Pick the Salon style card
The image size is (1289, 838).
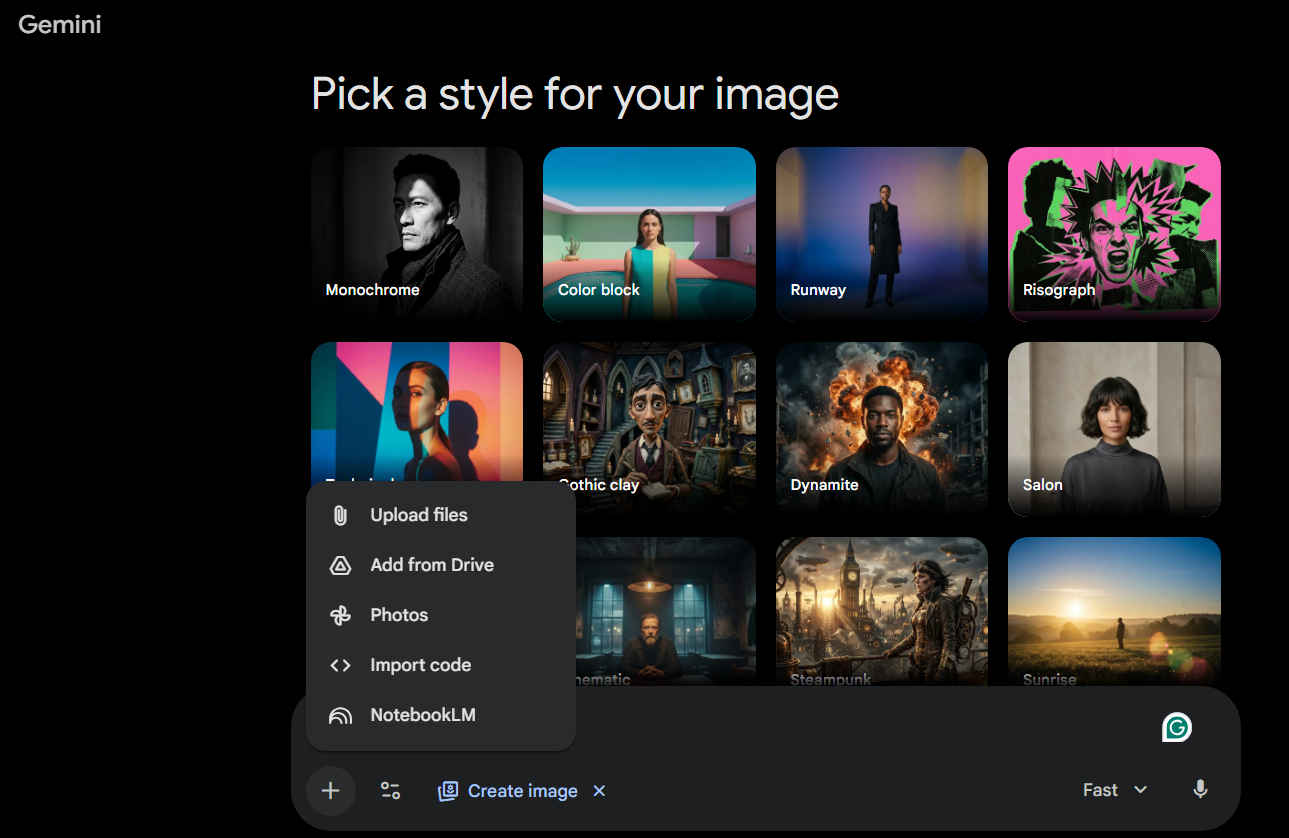1114,428
